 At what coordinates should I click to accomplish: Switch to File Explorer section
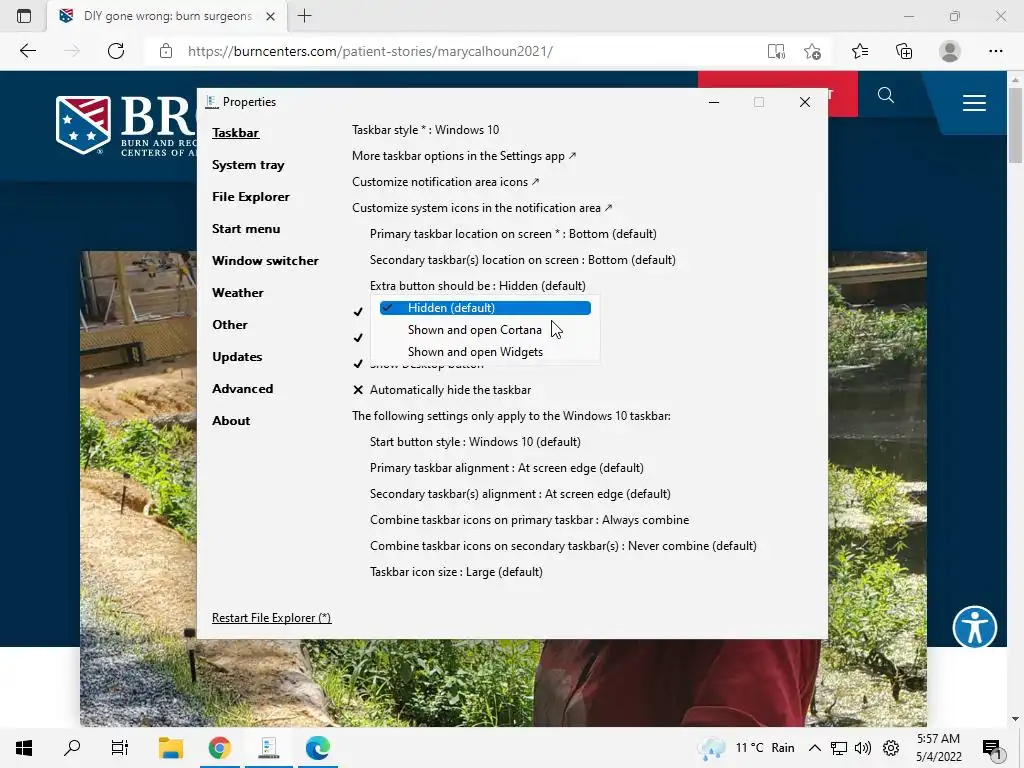pos(250,197)
